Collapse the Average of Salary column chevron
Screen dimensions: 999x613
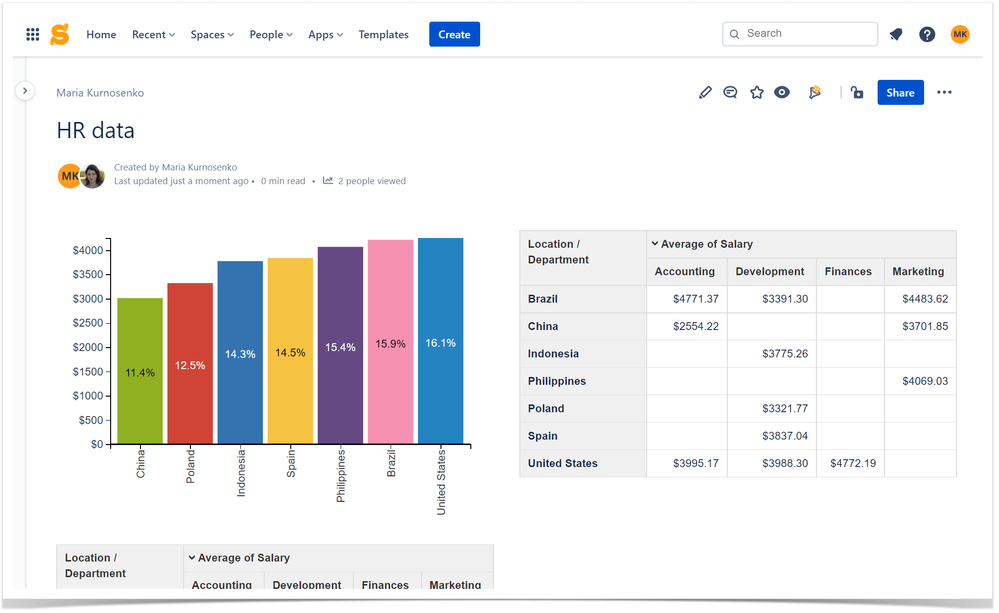(x=653, y=243)
